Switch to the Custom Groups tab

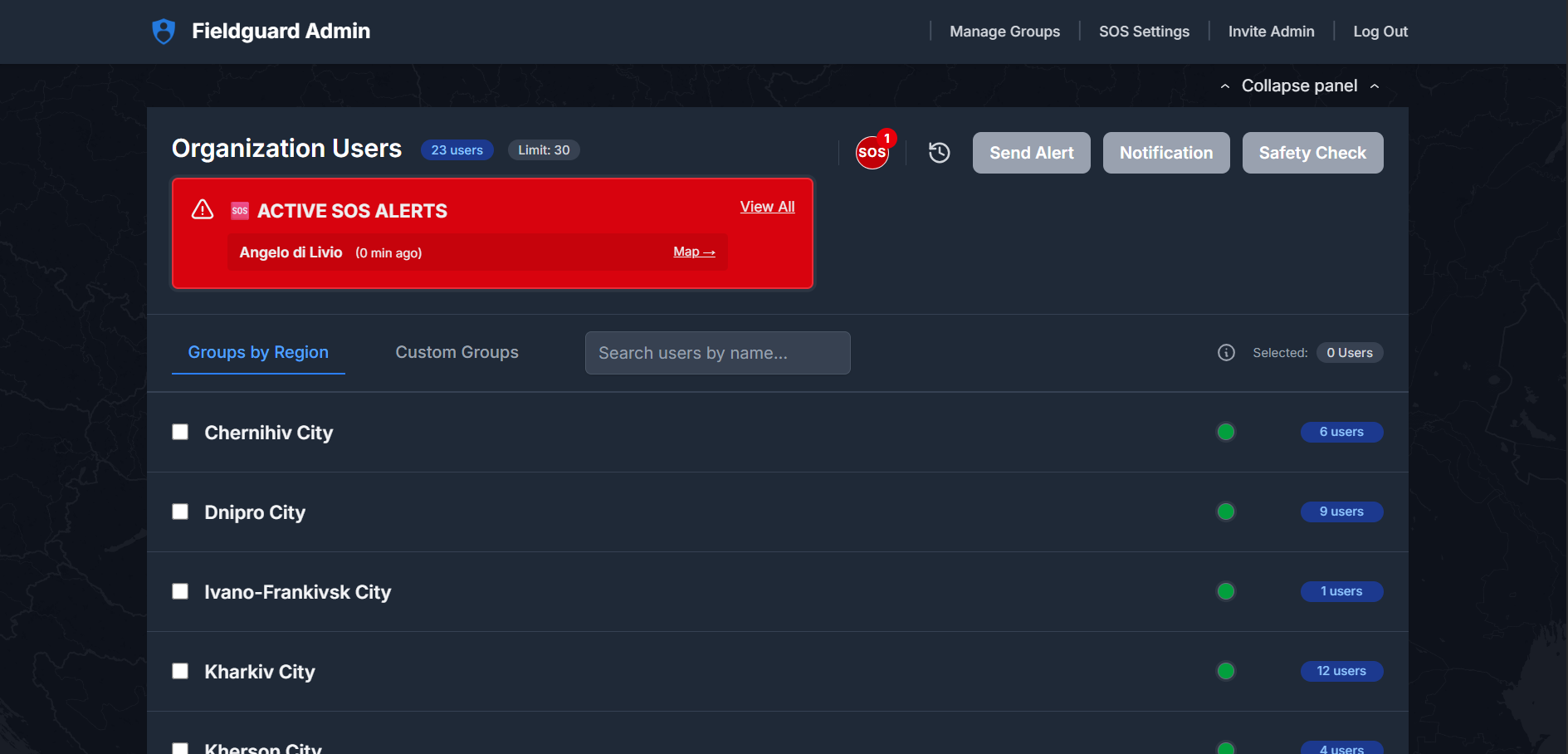457,352
